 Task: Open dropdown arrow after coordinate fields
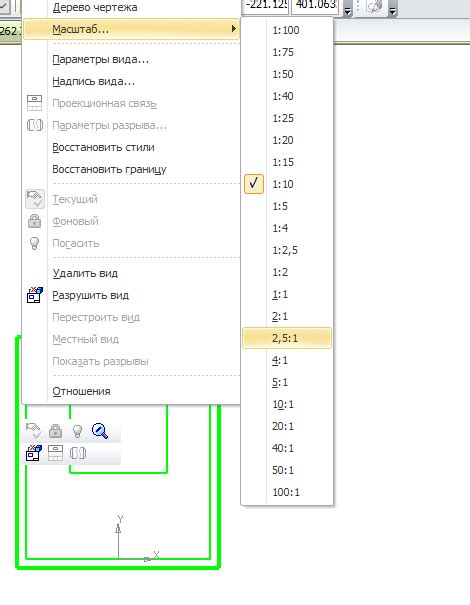[x=347, y=10]
